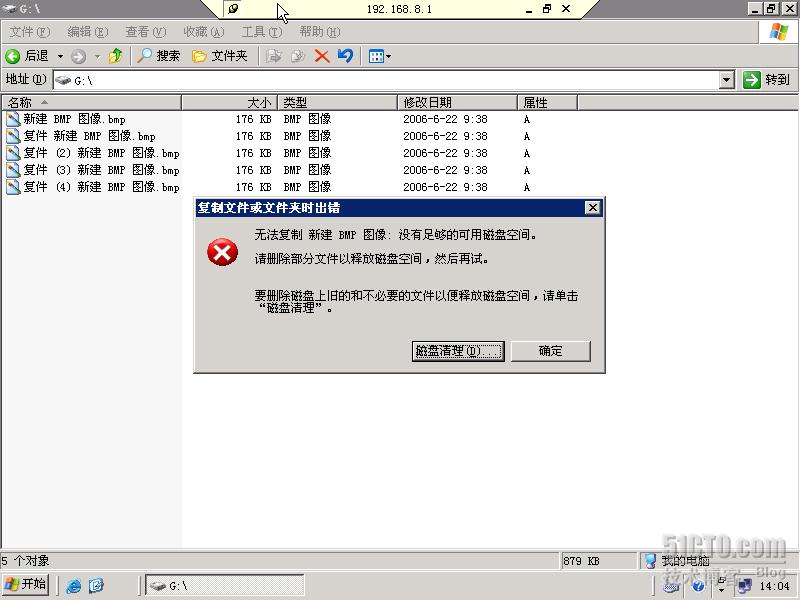The height and width of the screenshot is (600, 800).
Task: Click the Back (后退) arrow icon
Action: pos(12,56)
